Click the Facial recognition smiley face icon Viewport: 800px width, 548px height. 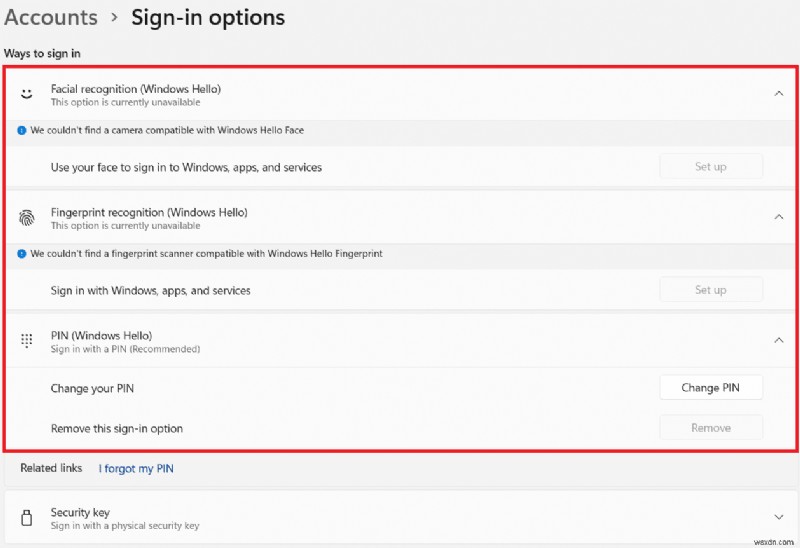click(27, 94)
